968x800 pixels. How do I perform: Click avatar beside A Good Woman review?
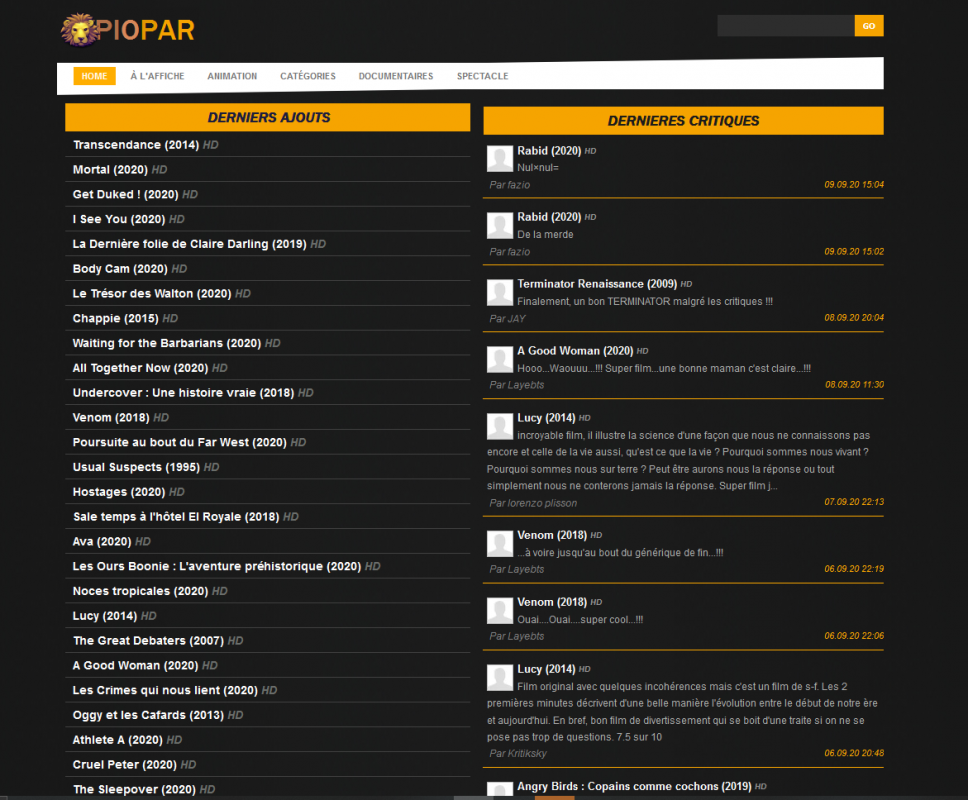pyautogui.click(x=500, y=359)
